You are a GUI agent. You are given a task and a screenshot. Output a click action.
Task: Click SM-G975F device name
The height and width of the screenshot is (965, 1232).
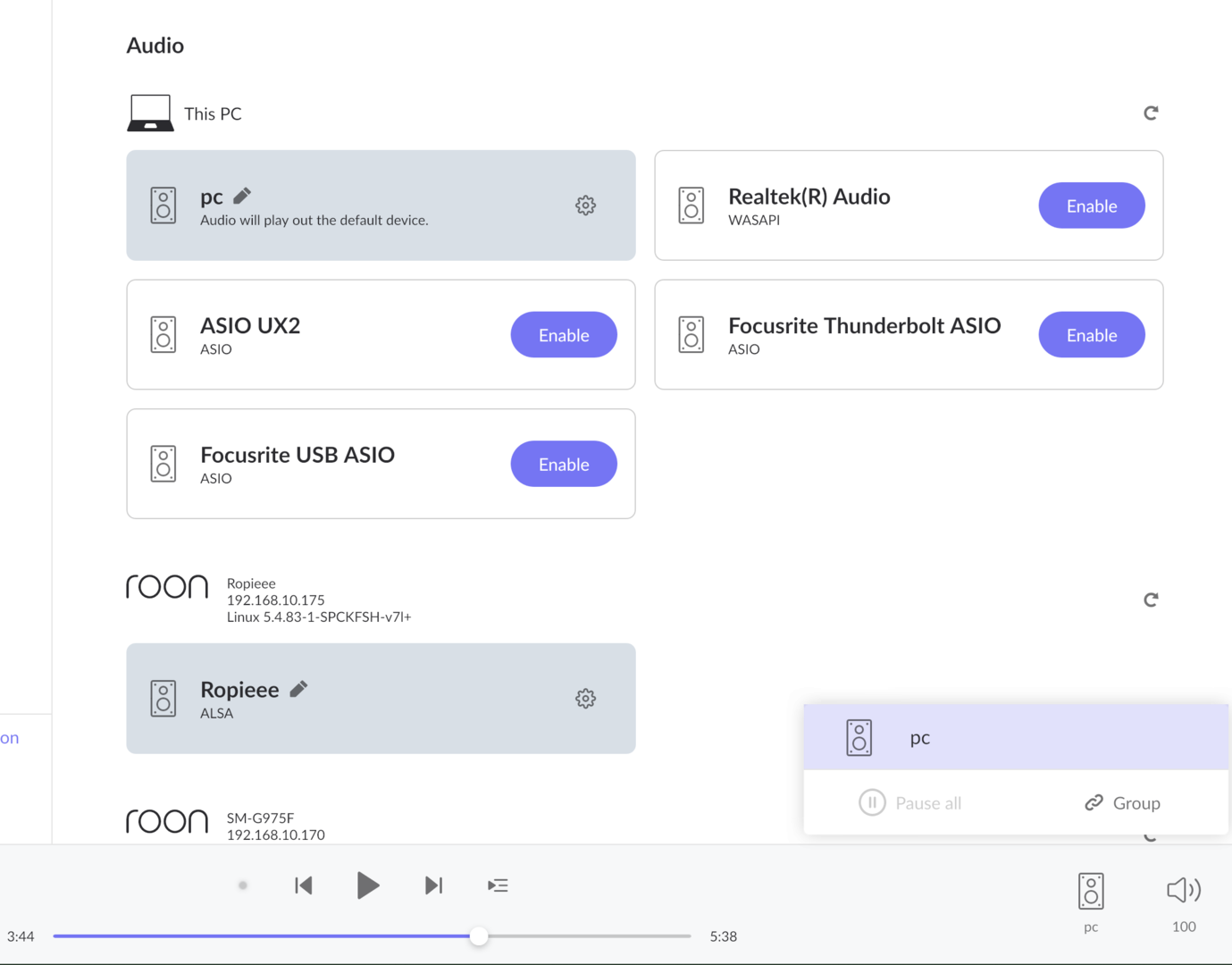click(x=261, y=818)
